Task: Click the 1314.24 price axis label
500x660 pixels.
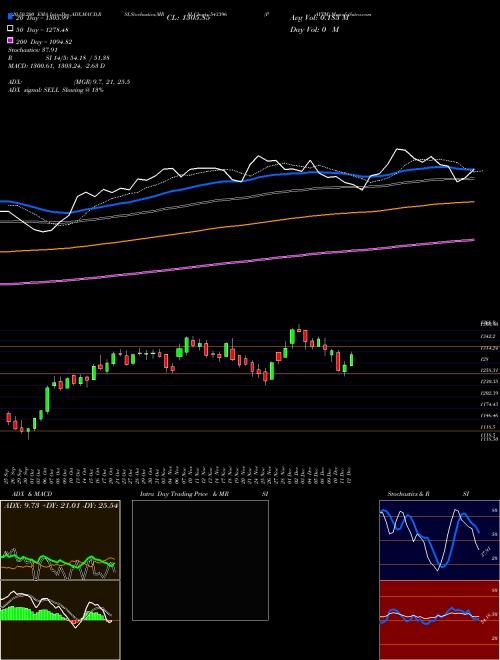Action: coord(489,348)
